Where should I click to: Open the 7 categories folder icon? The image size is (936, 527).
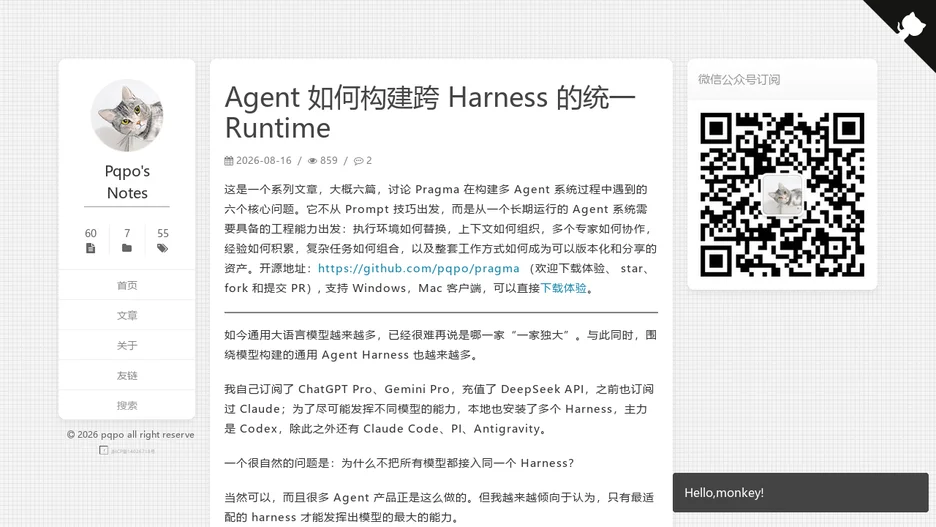(127, 248)
